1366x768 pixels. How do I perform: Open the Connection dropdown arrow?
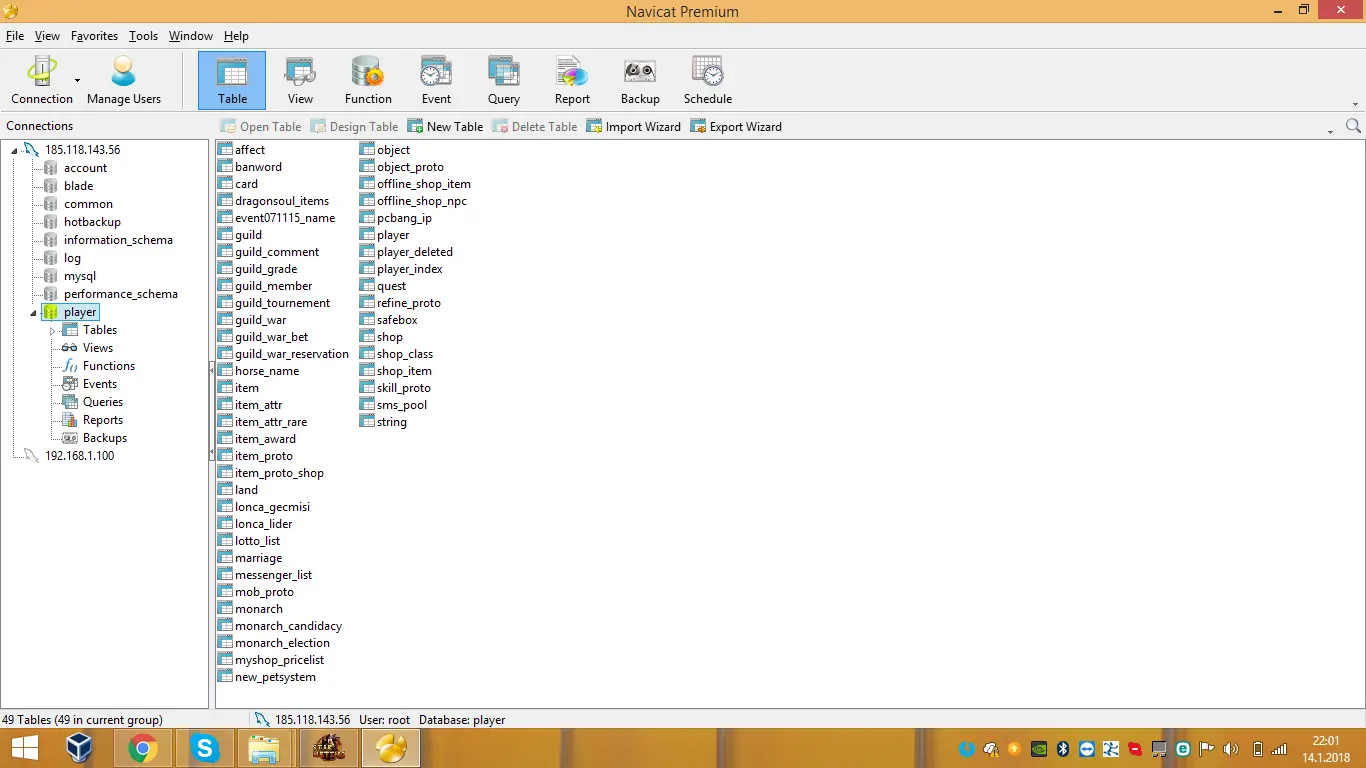(x=77, y=80)
